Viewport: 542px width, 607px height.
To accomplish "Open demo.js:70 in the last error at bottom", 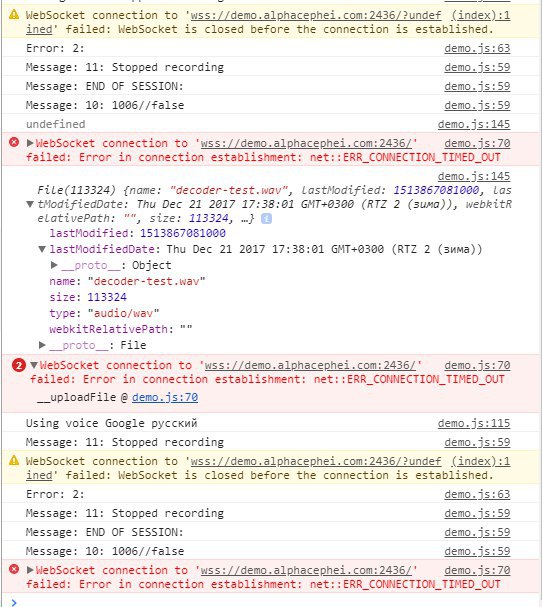I will click(x=477, y=570).
